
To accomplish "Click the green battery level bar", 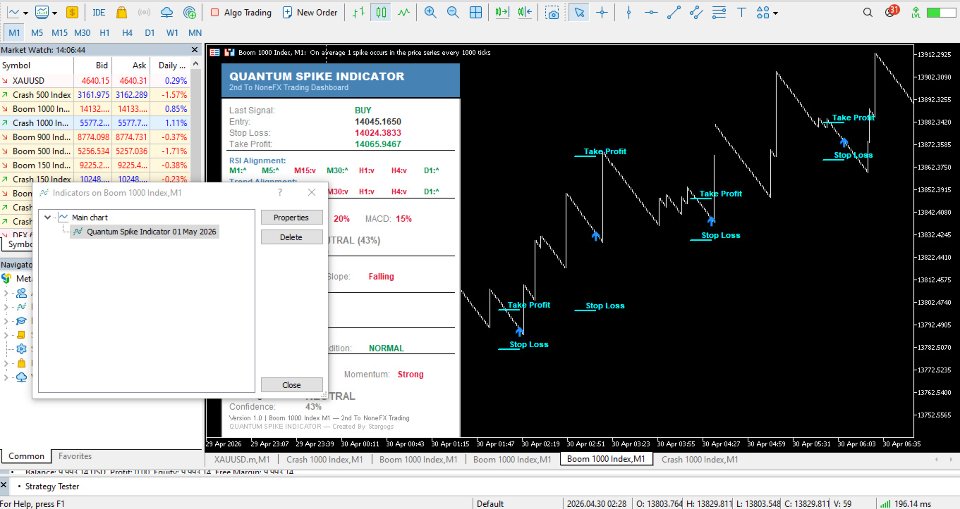I will coord(942,12).
